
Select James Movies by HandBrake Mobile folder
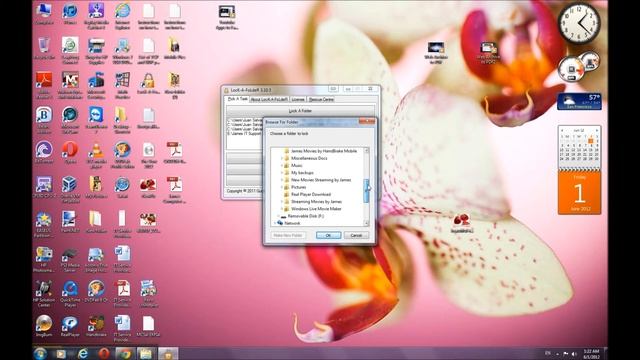pyautogui.click(x=324, y=151)
